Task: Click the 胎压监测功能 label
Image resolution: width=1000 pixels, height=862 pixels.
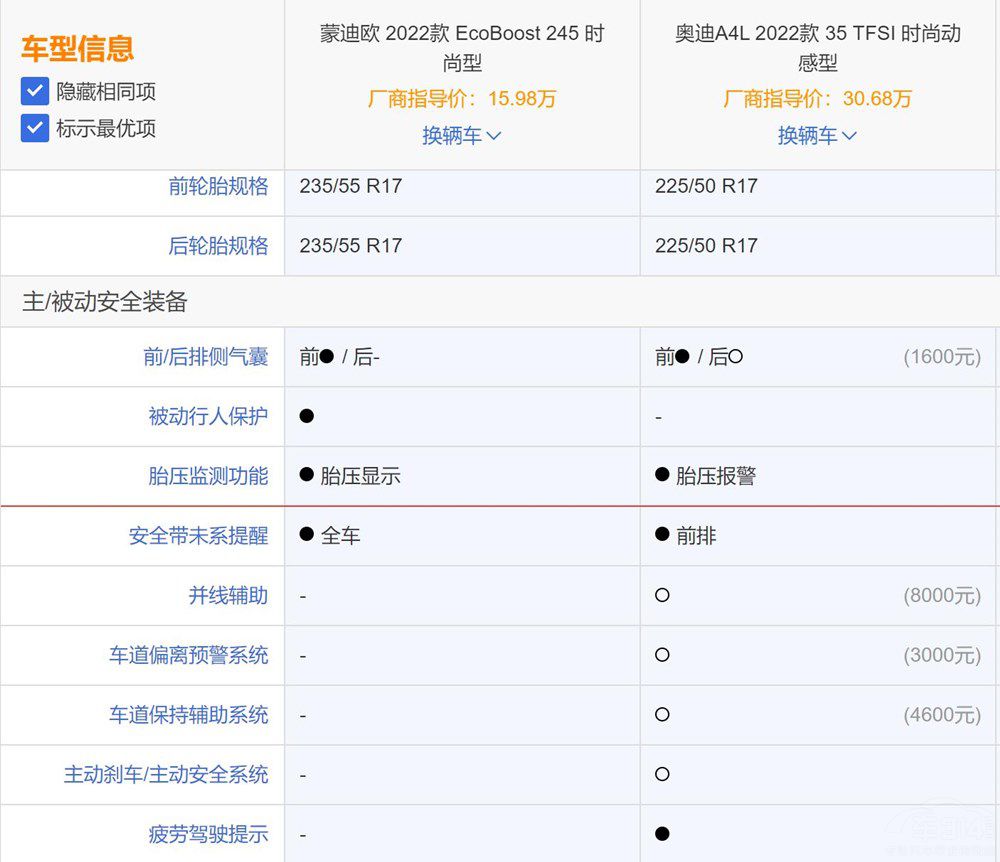Action: coord(208,476)
